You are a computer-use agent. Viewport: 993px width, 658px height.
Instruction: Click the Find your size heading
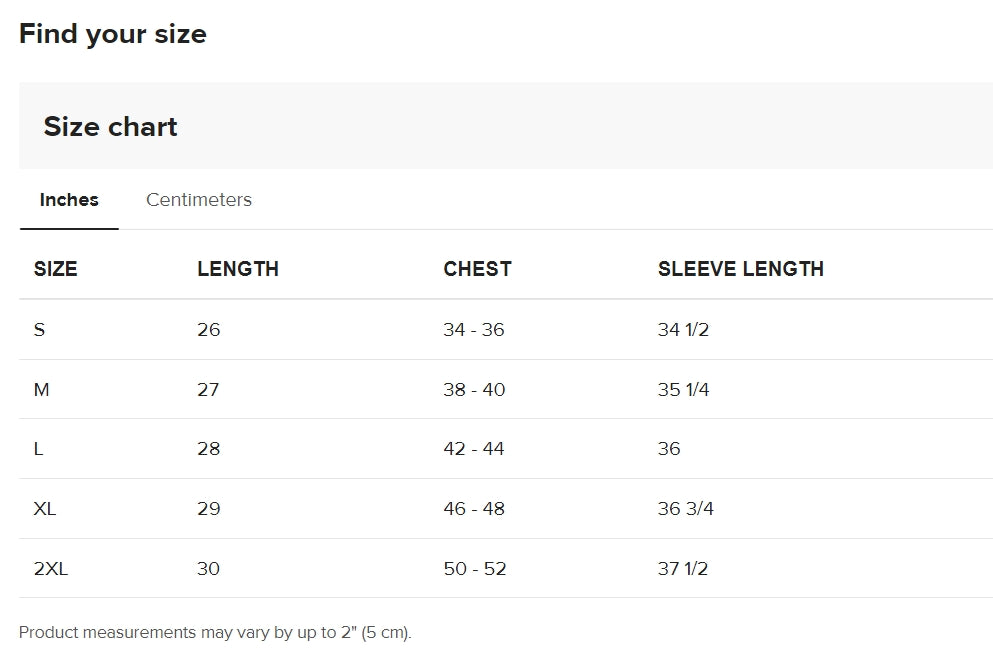pyautogui.click(x=113, y=34)
